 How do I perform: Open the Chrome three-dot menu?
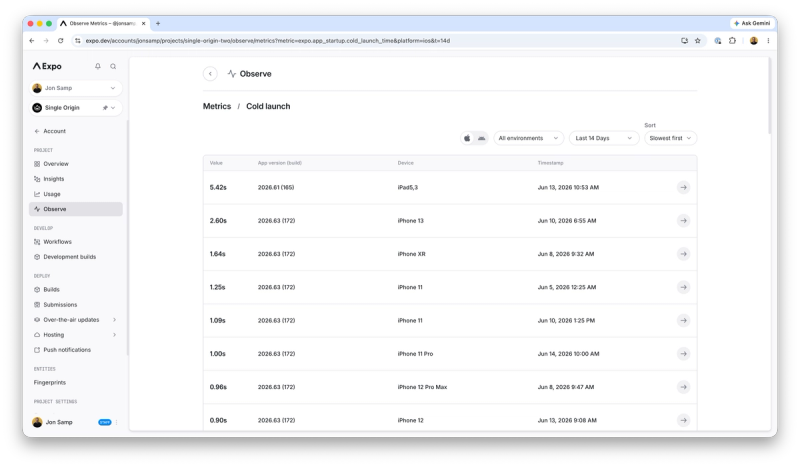tap(768, 40)
